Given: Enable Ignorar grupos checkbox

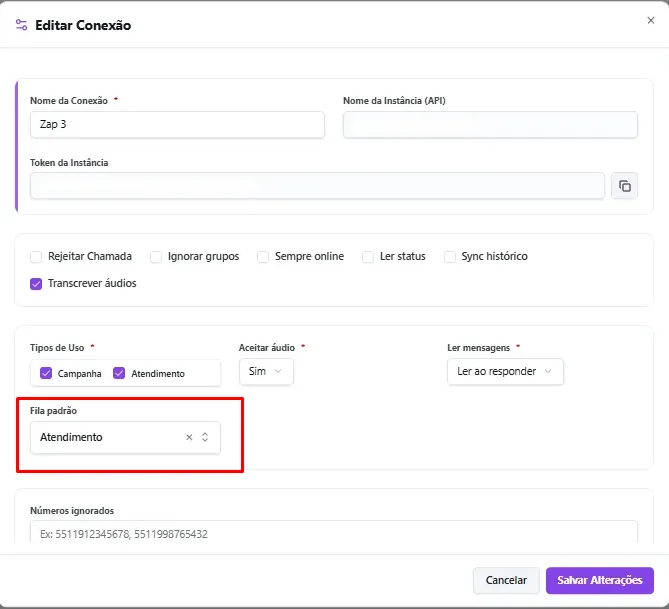Looking at the screenshot, I should click(x=156, y=257).
